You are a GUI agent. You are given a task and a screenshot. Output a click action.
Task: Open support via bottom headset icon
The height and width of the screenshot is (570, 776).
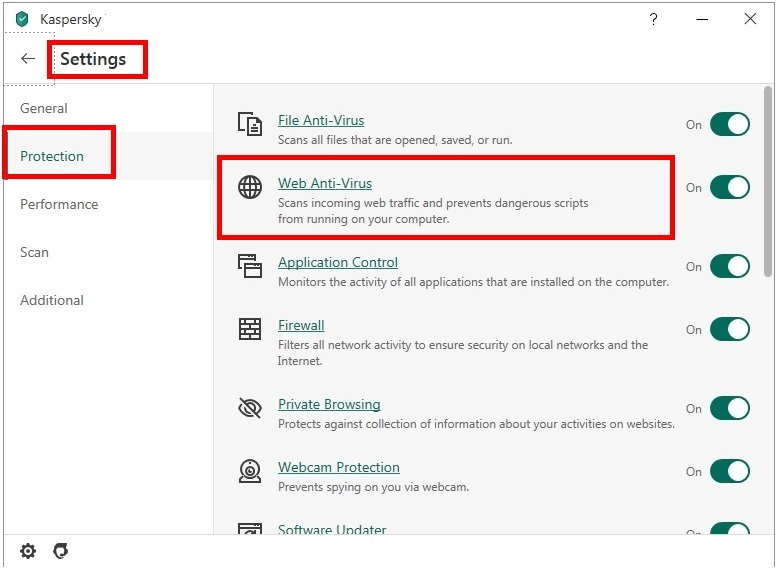pyautogui.click(x=61, y=551)
